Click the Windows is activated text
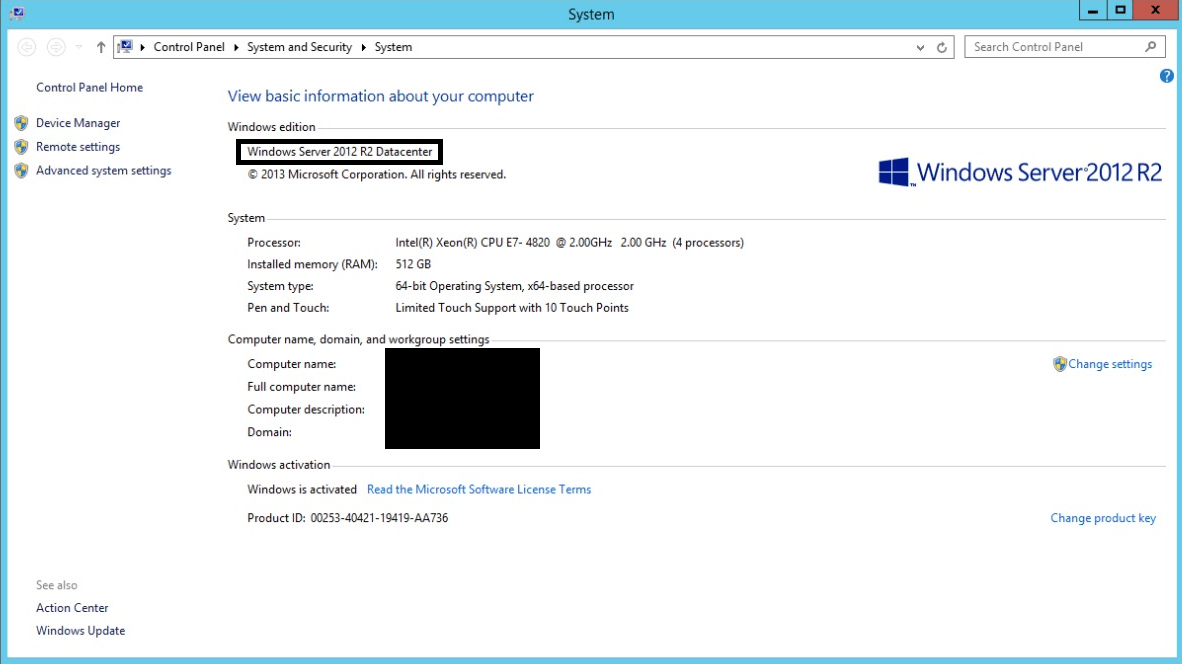 coord(302,489)
